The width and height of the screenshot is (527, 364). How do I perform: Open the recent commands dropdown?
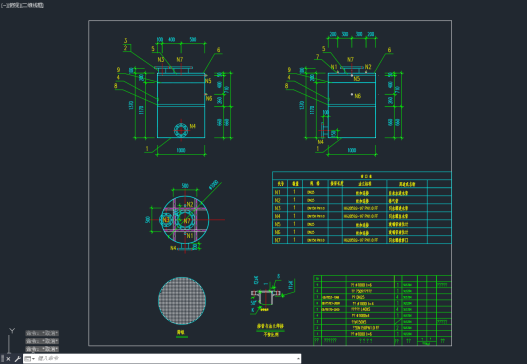30,359
